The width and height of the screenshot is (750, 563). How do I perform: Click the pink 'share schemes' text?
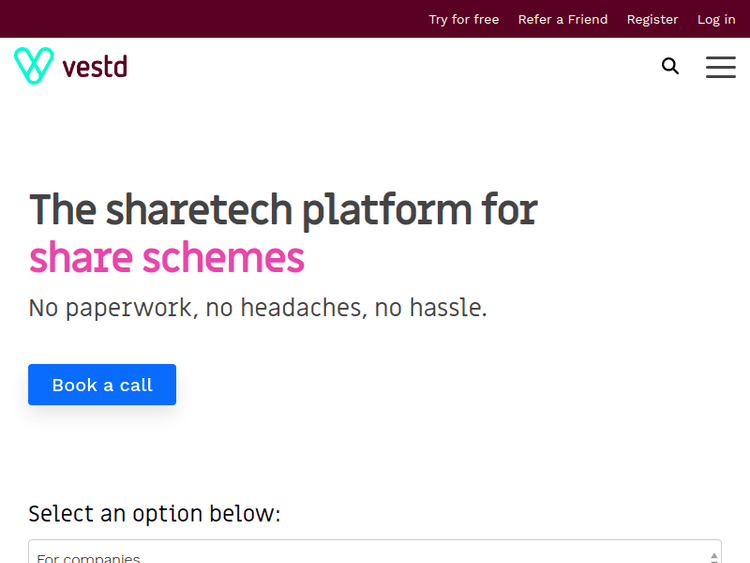click(x=167, y=258)
